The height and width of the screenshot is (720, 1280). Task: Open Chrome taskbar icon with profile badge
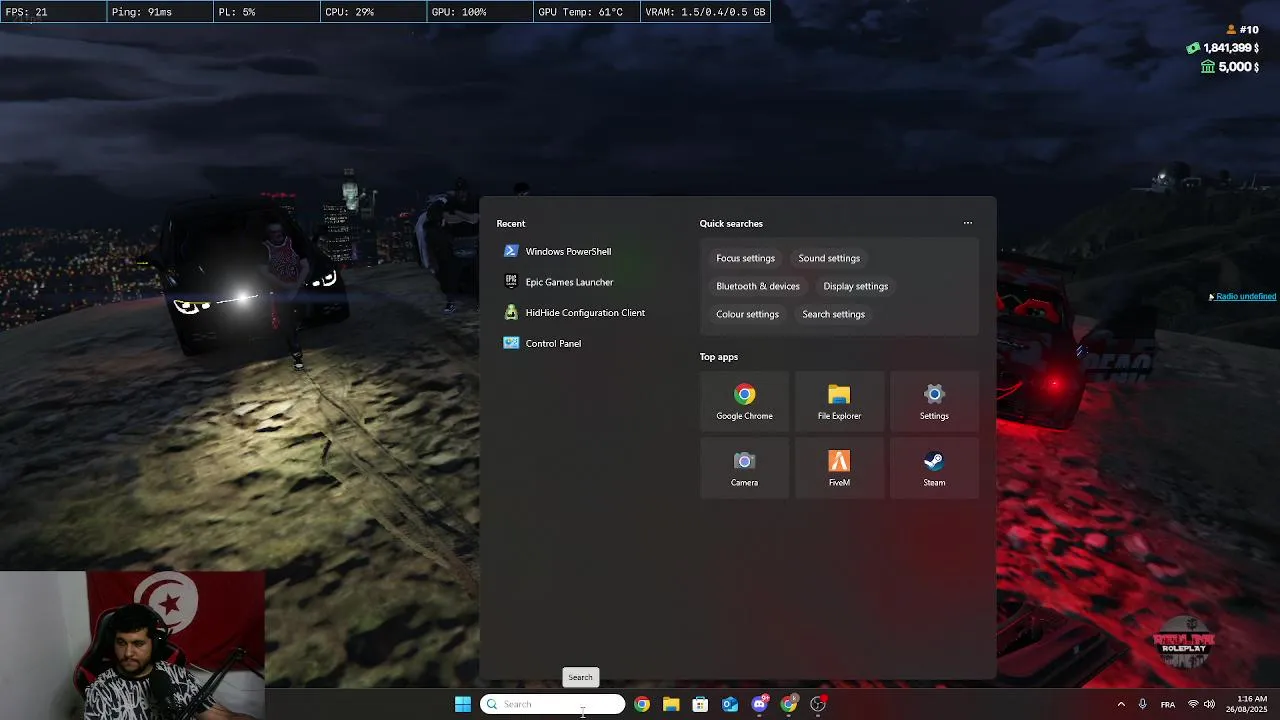[789, 704]
